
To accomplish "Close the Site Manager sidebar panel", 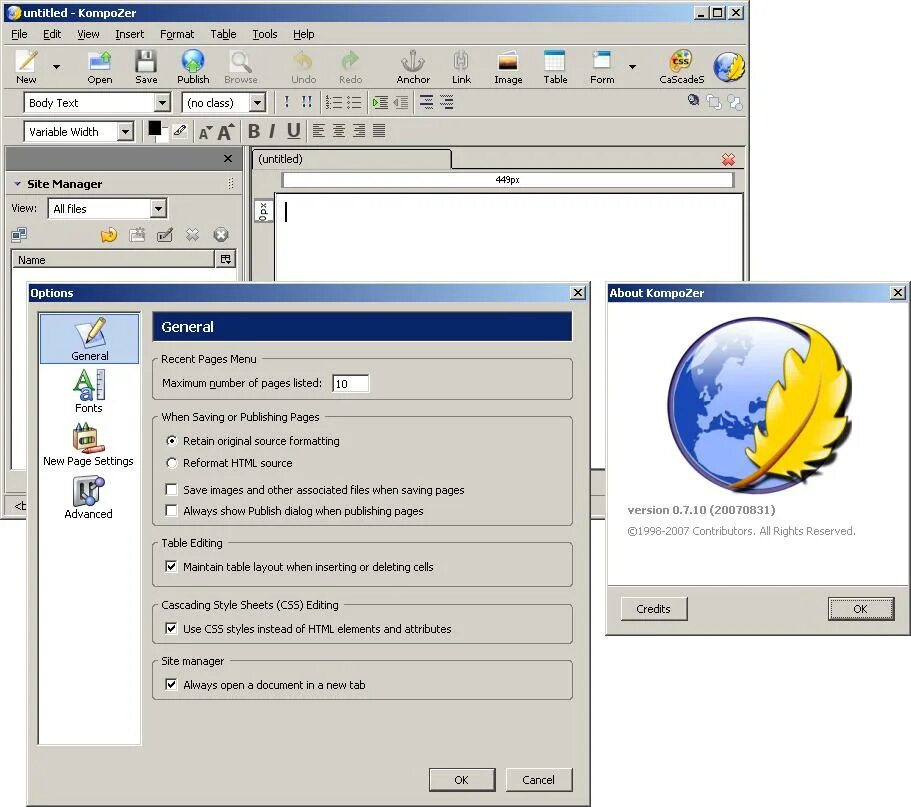I will tap(228, 159).
